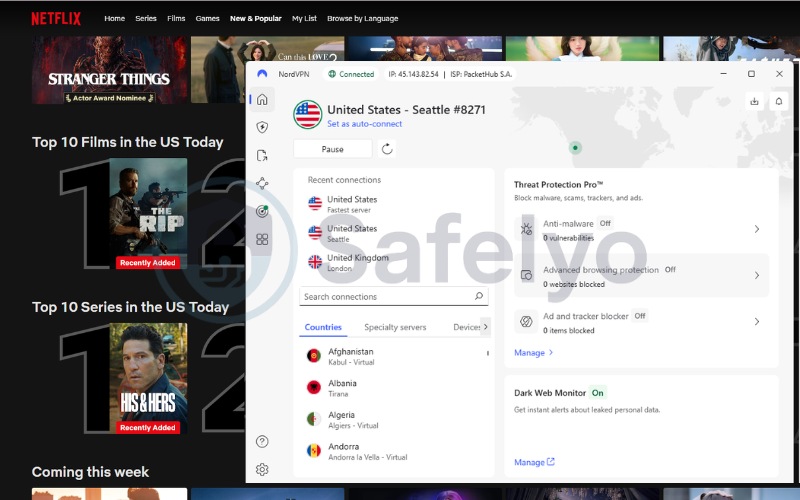Open the NordVPN Home sidebar icon

pos(262,99)
